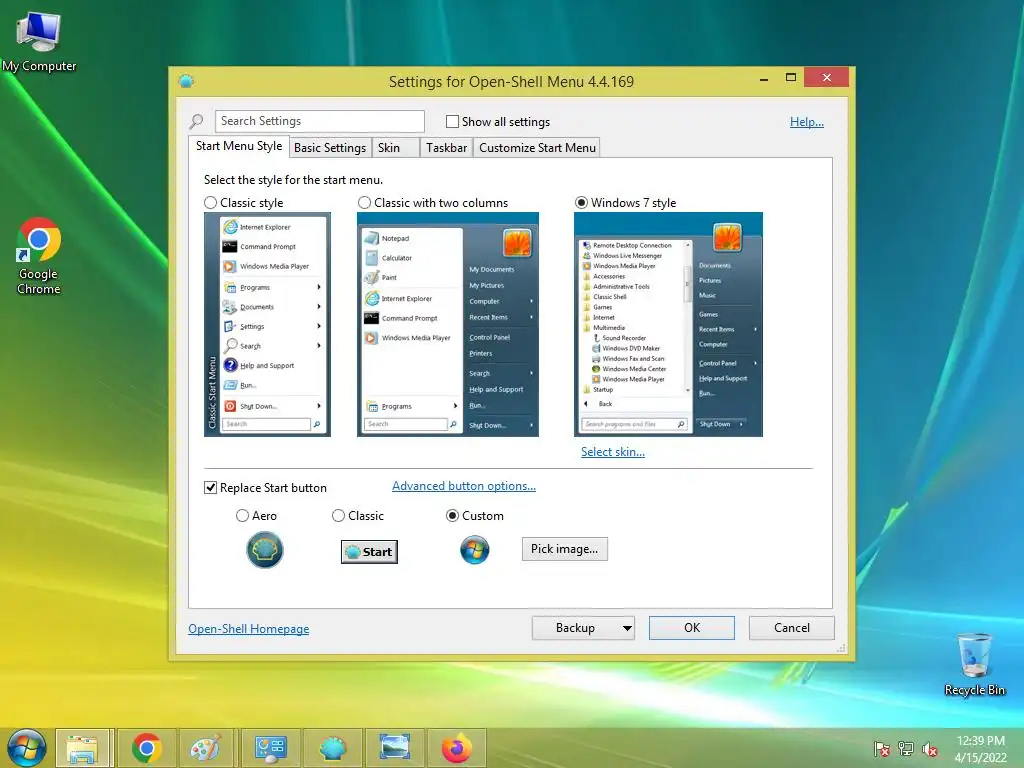Click the search magnifier icon in settings
The width and height of the screenshot is (1024, 768).
(196, 121)
